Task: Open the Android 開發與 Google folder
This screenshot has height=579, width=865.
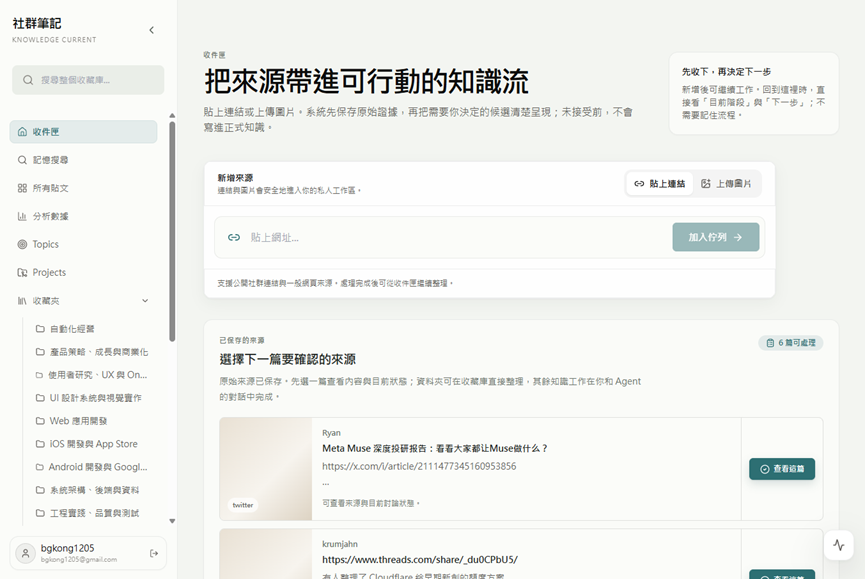Action: 91,467
